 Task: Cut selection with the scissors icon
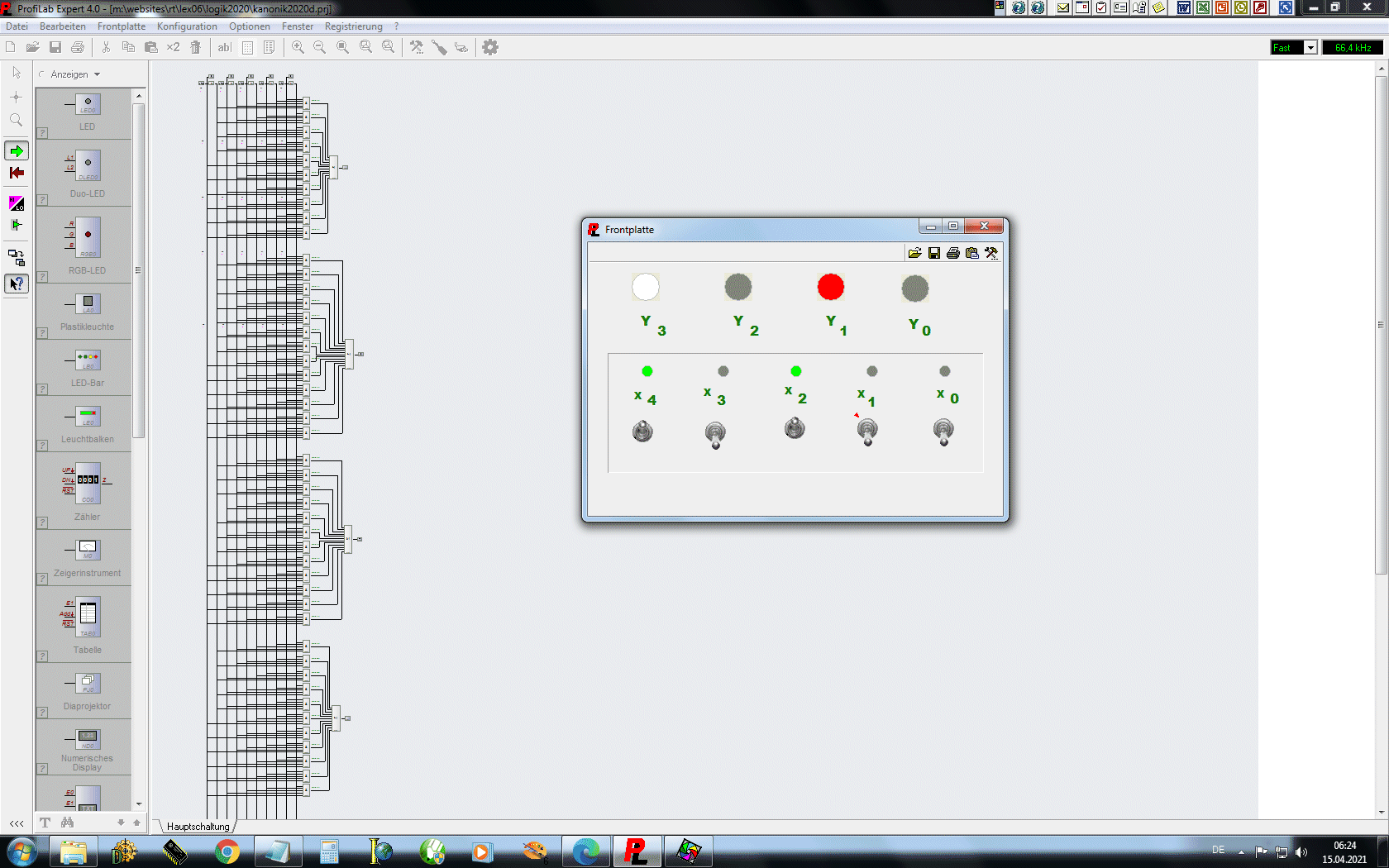(106, 47)
